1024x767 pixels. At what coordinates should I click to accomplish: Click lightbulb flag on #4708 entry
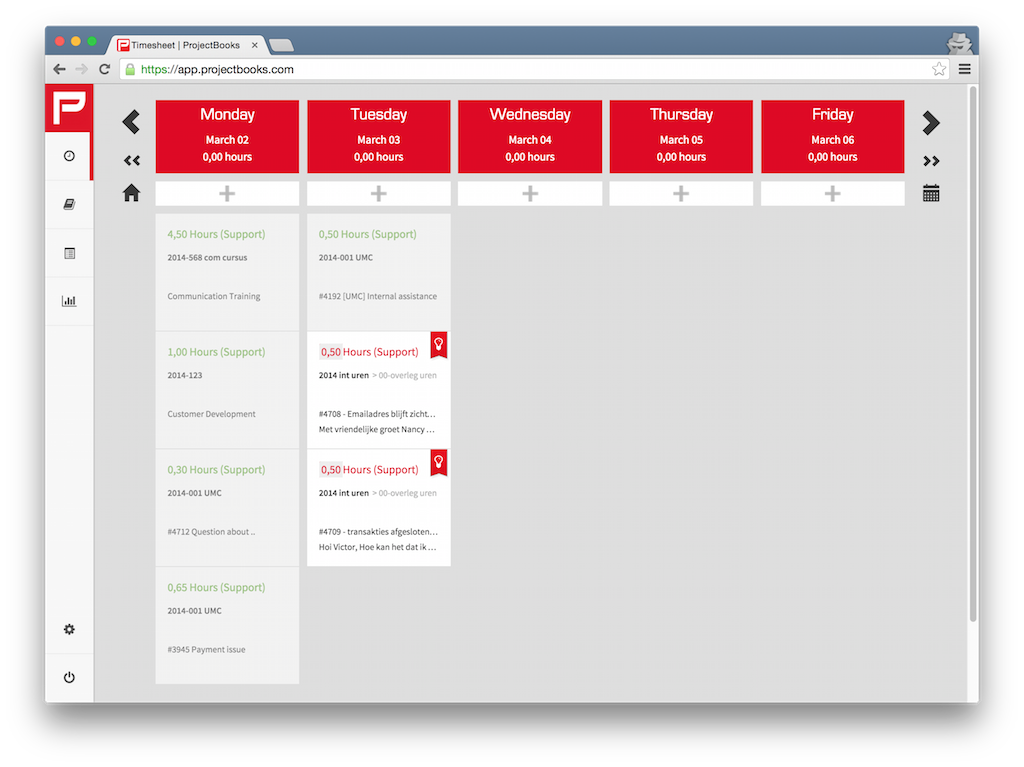(438, 345)
